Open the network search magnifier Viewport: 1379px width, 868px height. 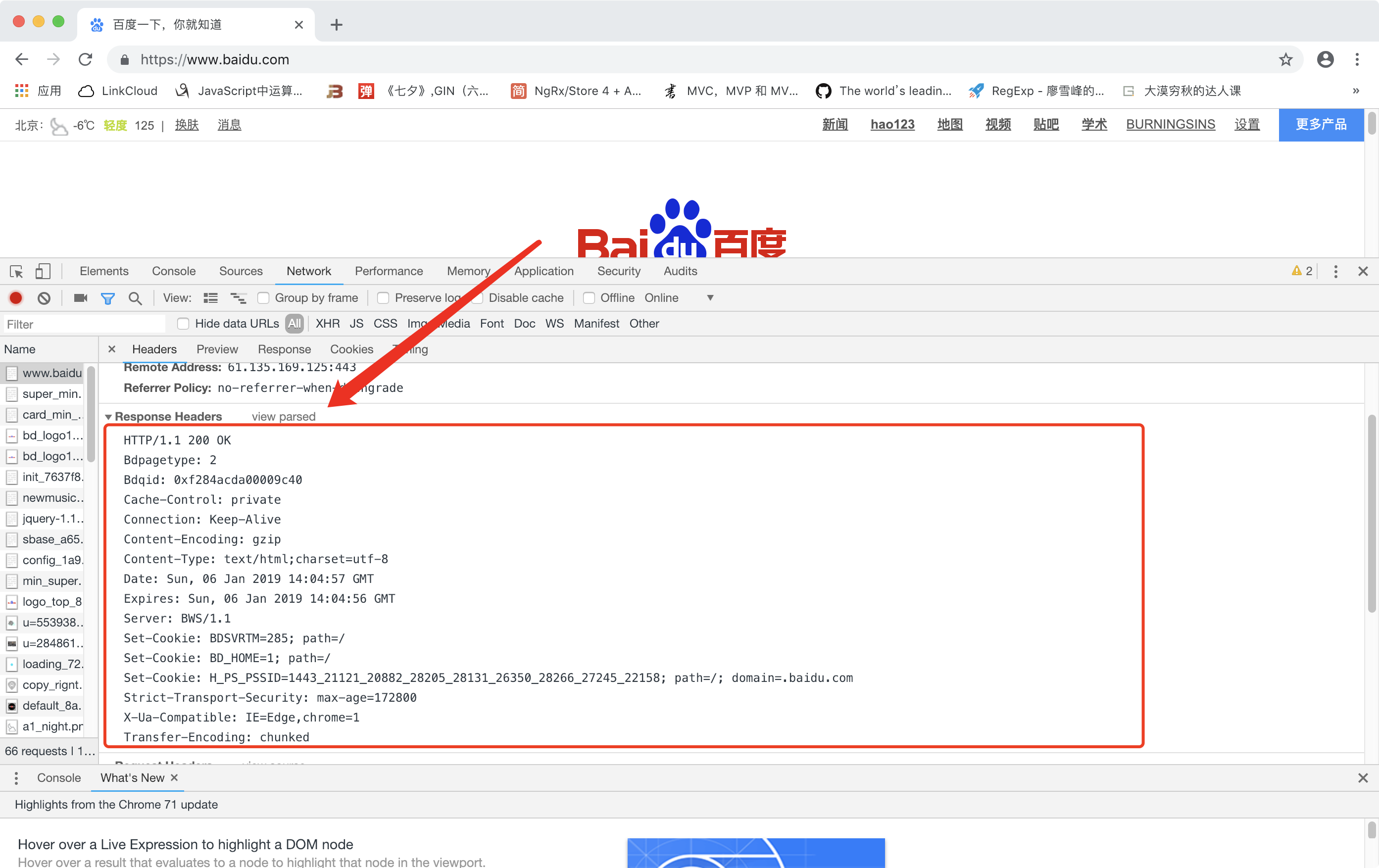(x=135, y=298)
